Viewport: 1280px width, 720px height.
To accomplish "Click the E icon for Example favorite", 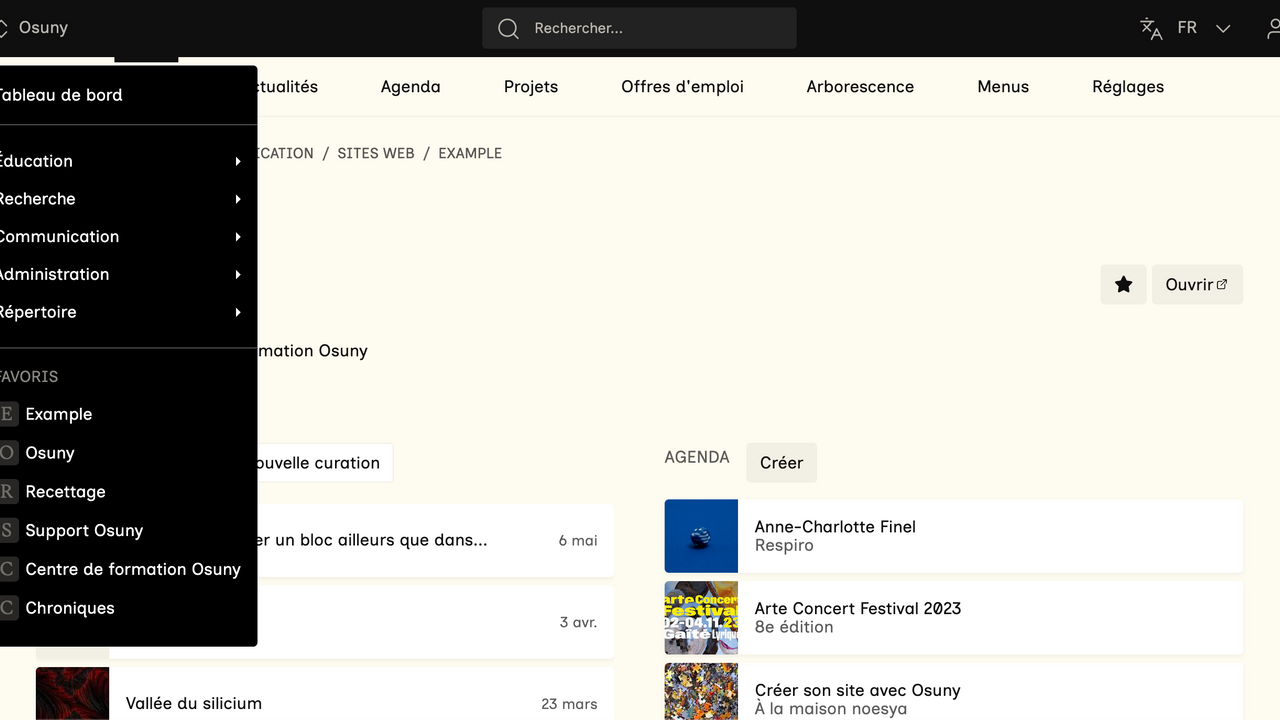I will pyautogui.click(x=8, y=414).
